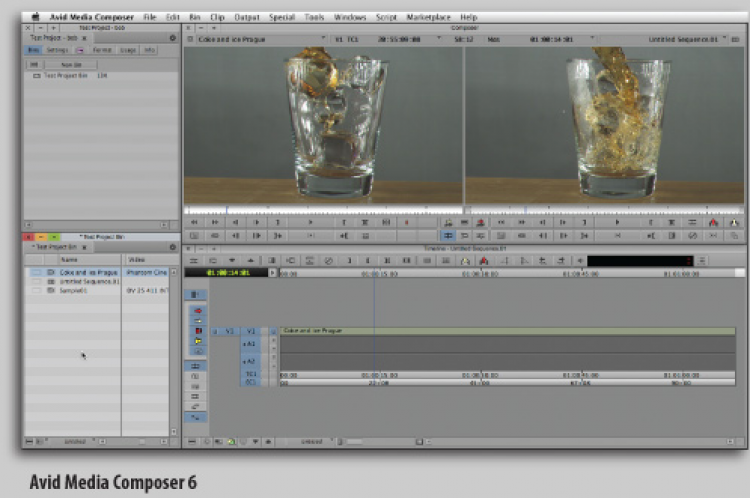Viewport: 750px width, 498px height.
Task: Rewind the record monitor
Action: click(x=501, y=222)
